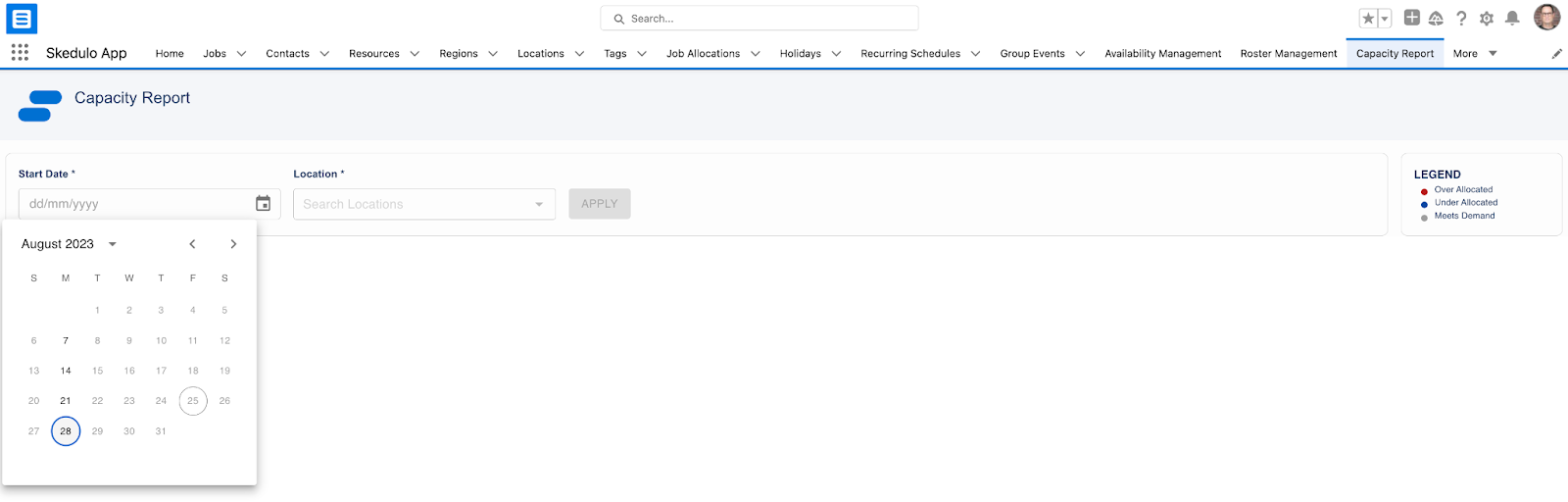Expand the Group Events chevron

pyautogui.click(x=1080, y=54)
